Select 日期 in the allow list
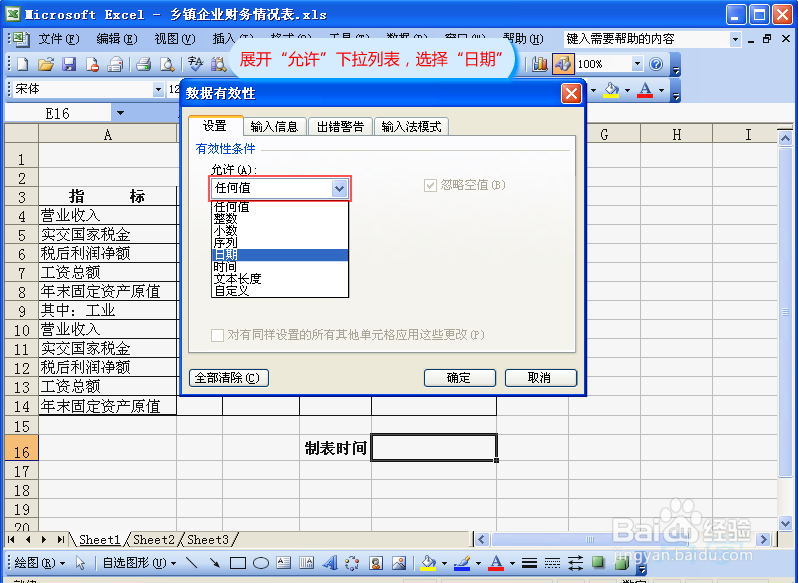The image size is (798, 583). (280, 255)
